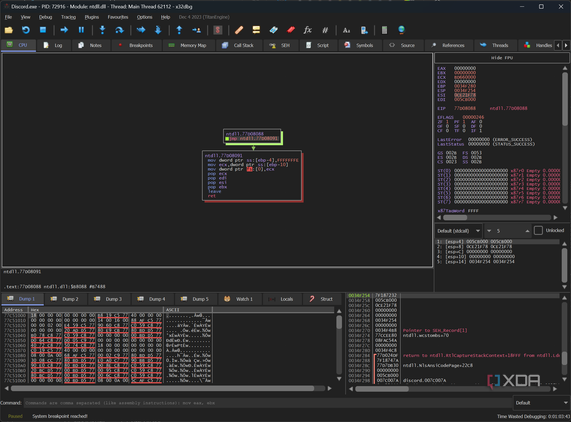Increase the argument count with the up arrow
This screenshot has height=422, width=571.
coord(527,231)
